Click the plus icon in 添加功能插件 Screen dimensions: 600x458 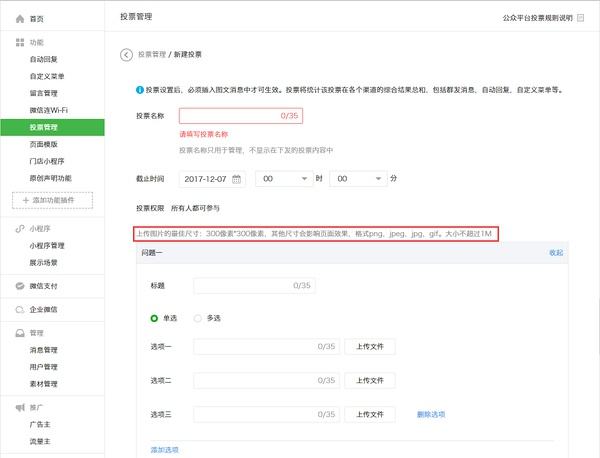point(26,200)
